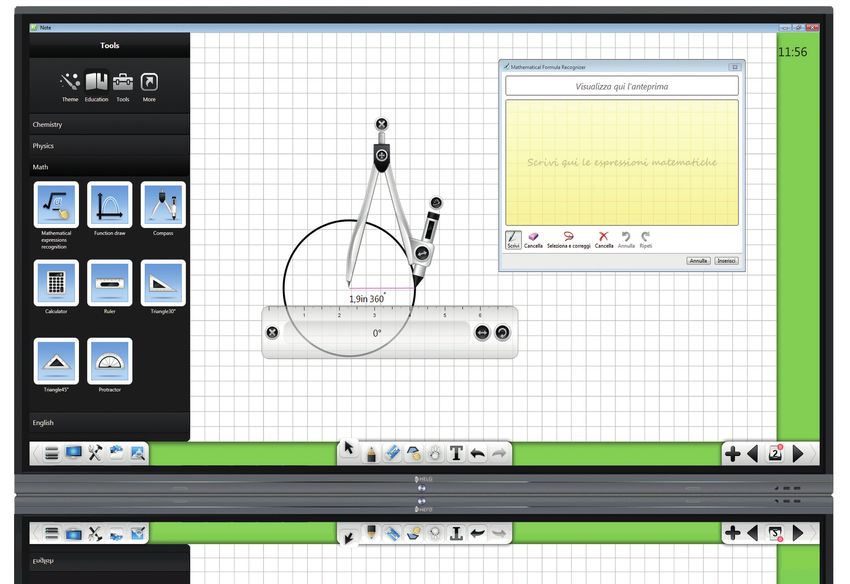The width and height of the screenshot is (850, 584).
Task: Launch Mathematical expressions recognition tool
Action: [x=56, y=204]
